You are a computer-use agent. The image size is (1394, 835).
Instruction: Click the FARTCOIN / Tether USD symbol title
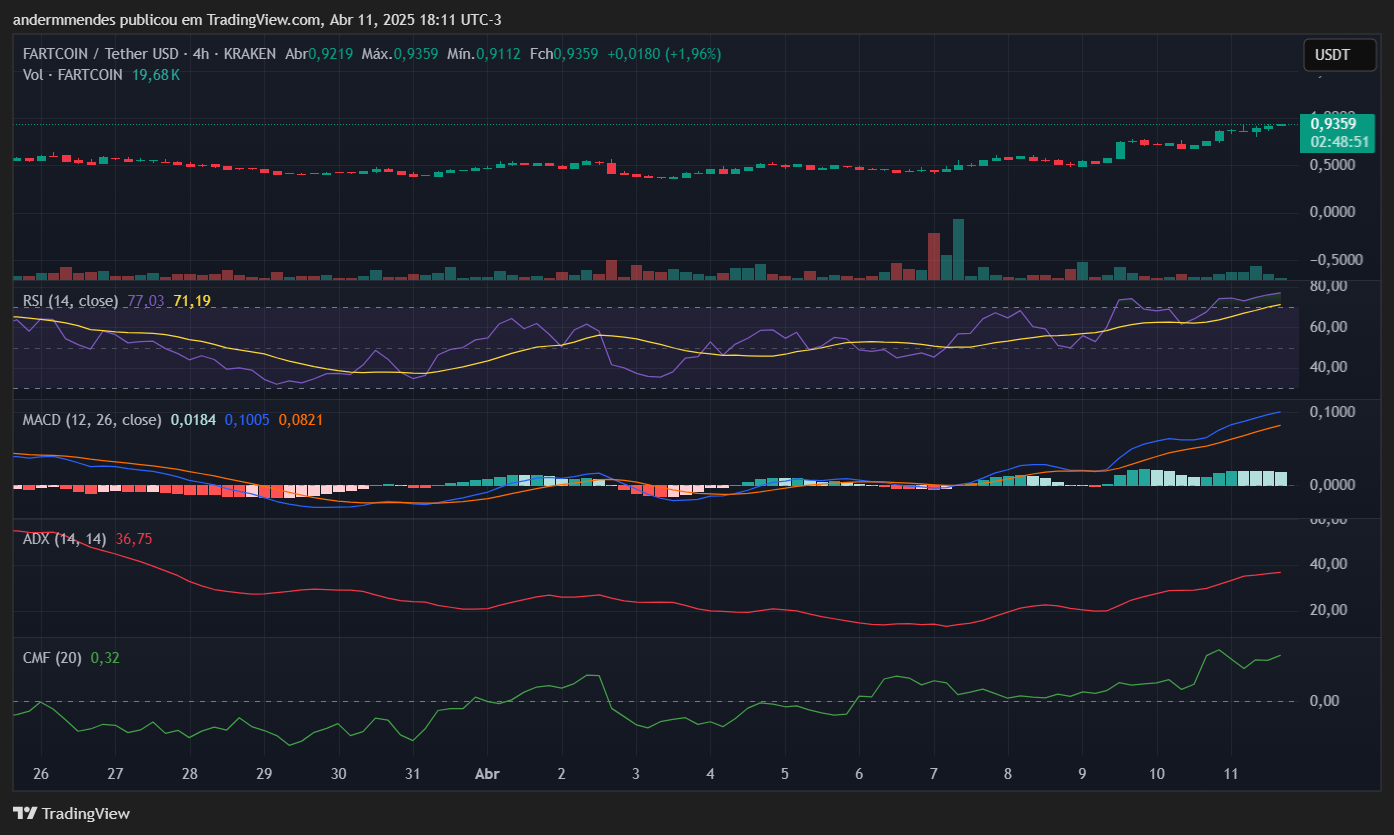(x=100, y=54)
